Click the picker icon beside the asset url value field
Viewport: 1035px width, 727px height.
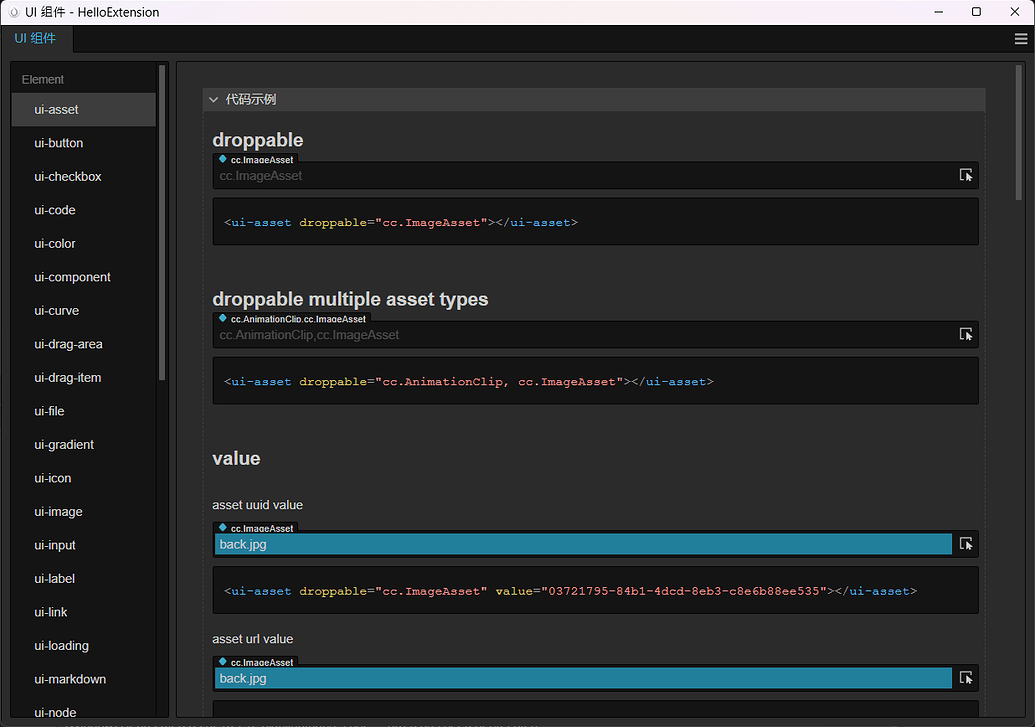[966, 678]
